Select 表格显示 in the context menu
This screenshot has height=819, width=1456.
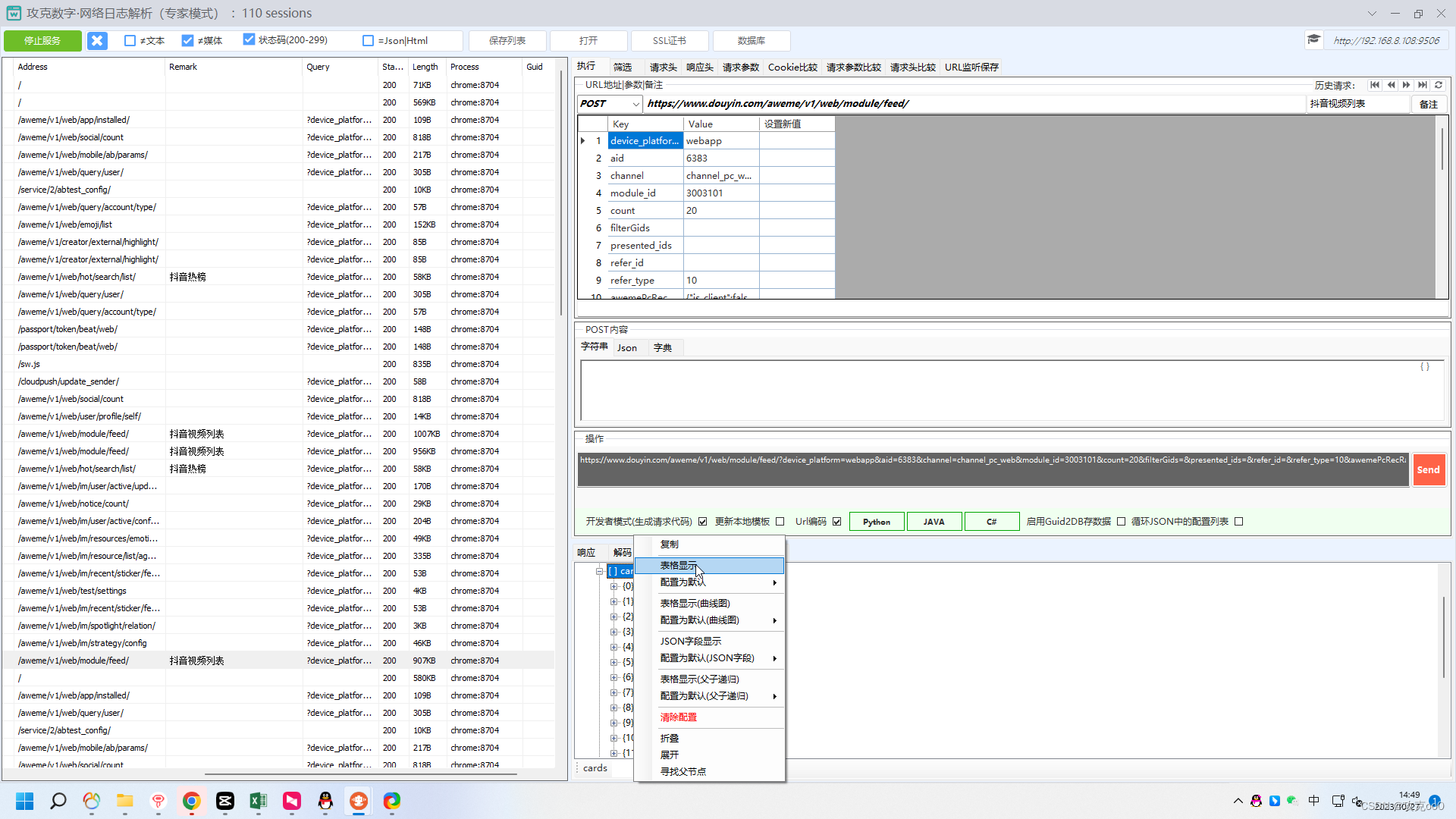coord(678,566)
